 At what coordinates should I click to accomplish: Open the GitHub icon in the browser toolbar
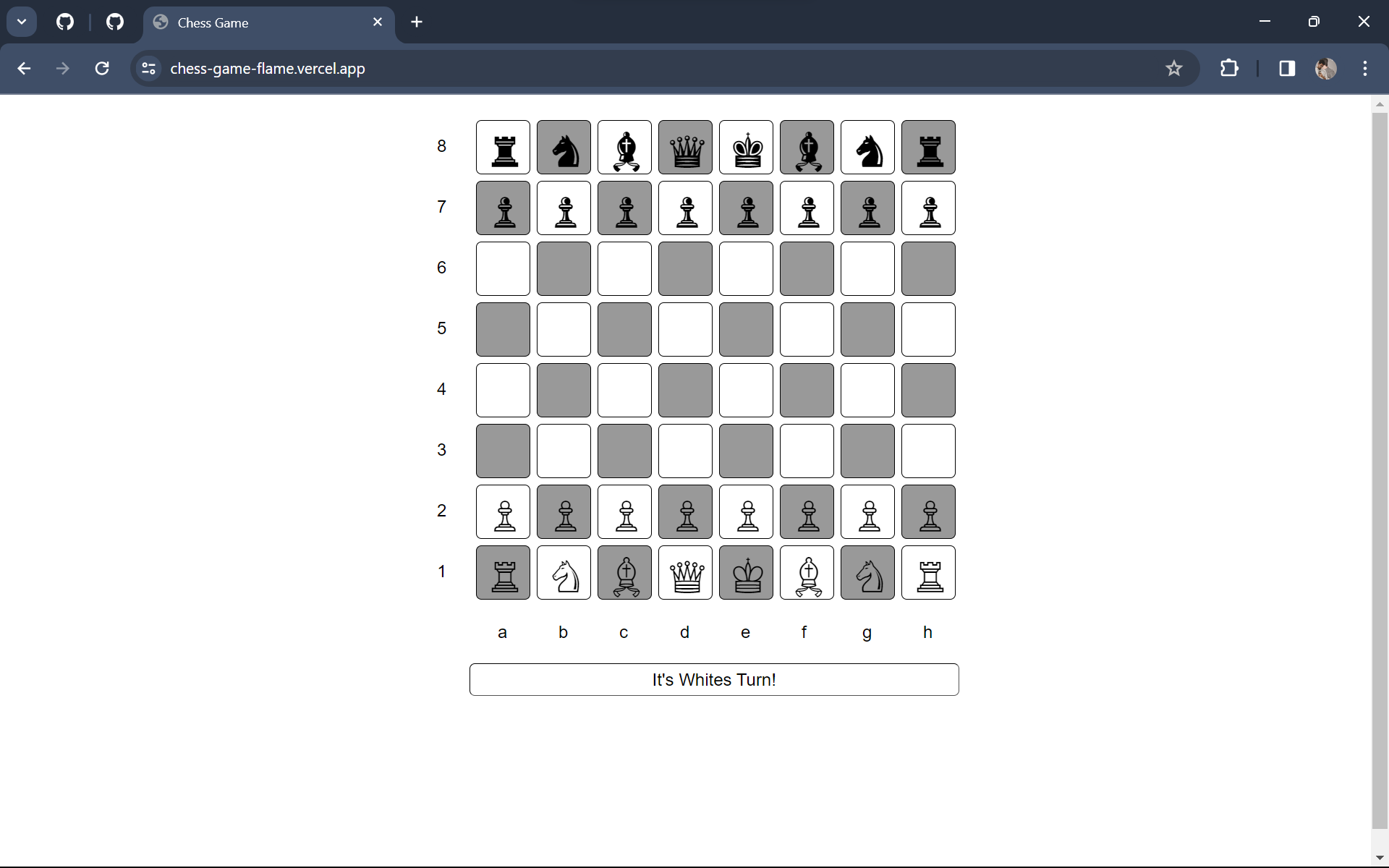[65, 22]
